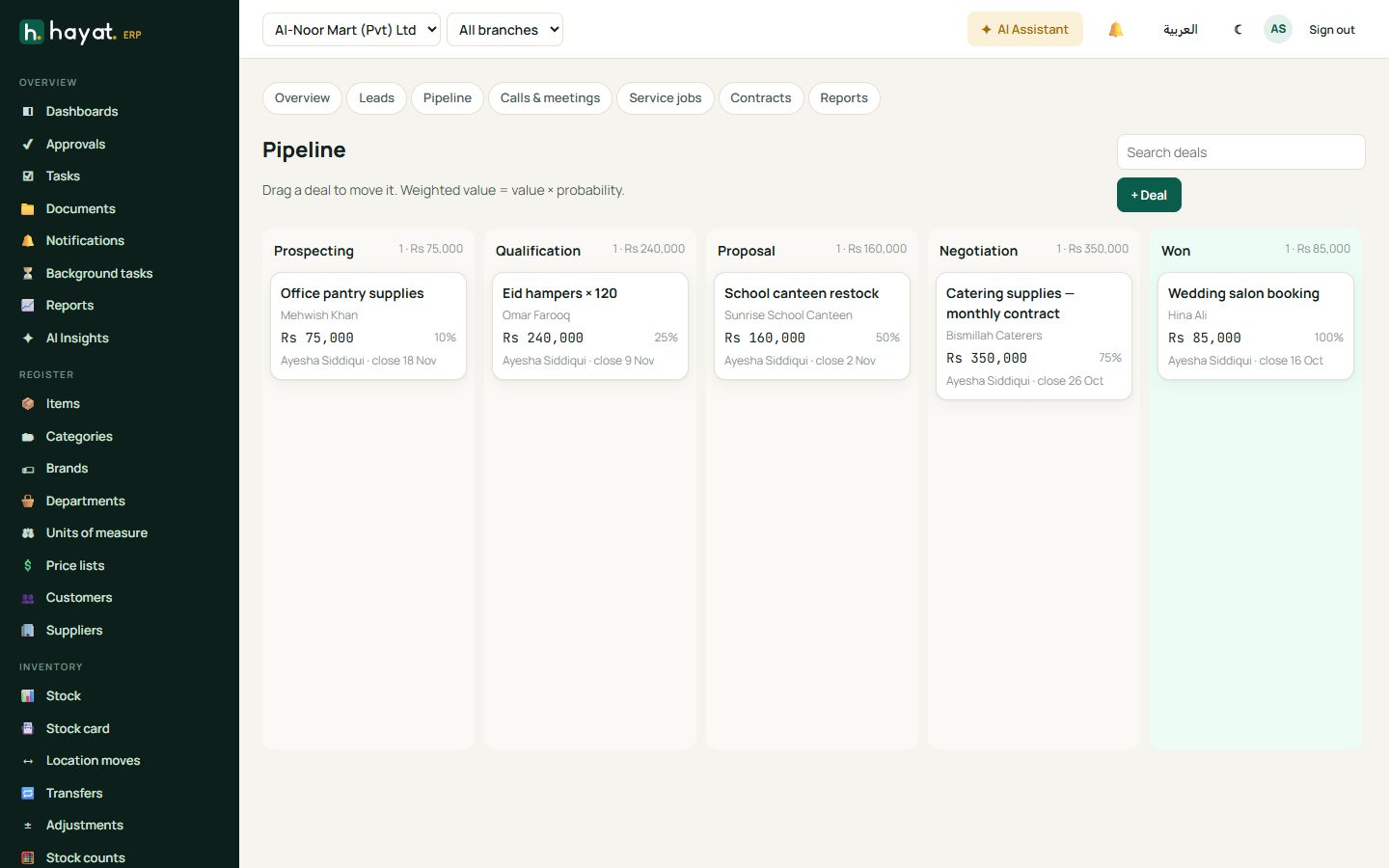Click the Notifications bell icon in sidebar
Viewport: 1389px width, 868px height.
tap(28, 241)
